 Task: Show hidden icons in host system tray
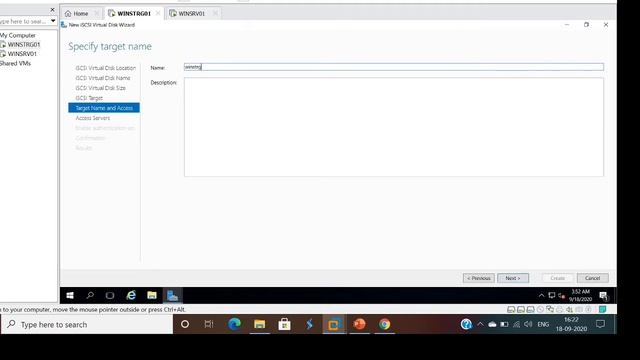pos(480,324)
